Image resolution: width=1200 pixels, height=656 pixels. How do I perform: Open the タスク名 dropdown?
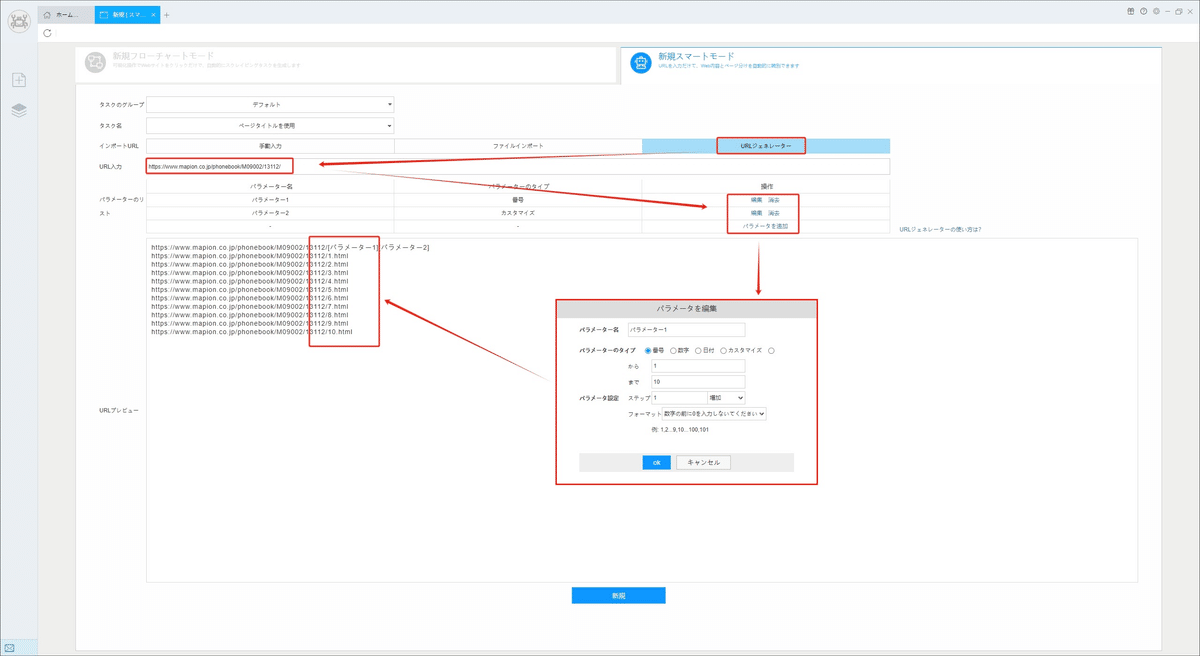pyautogui.click(x=270, y=126)
